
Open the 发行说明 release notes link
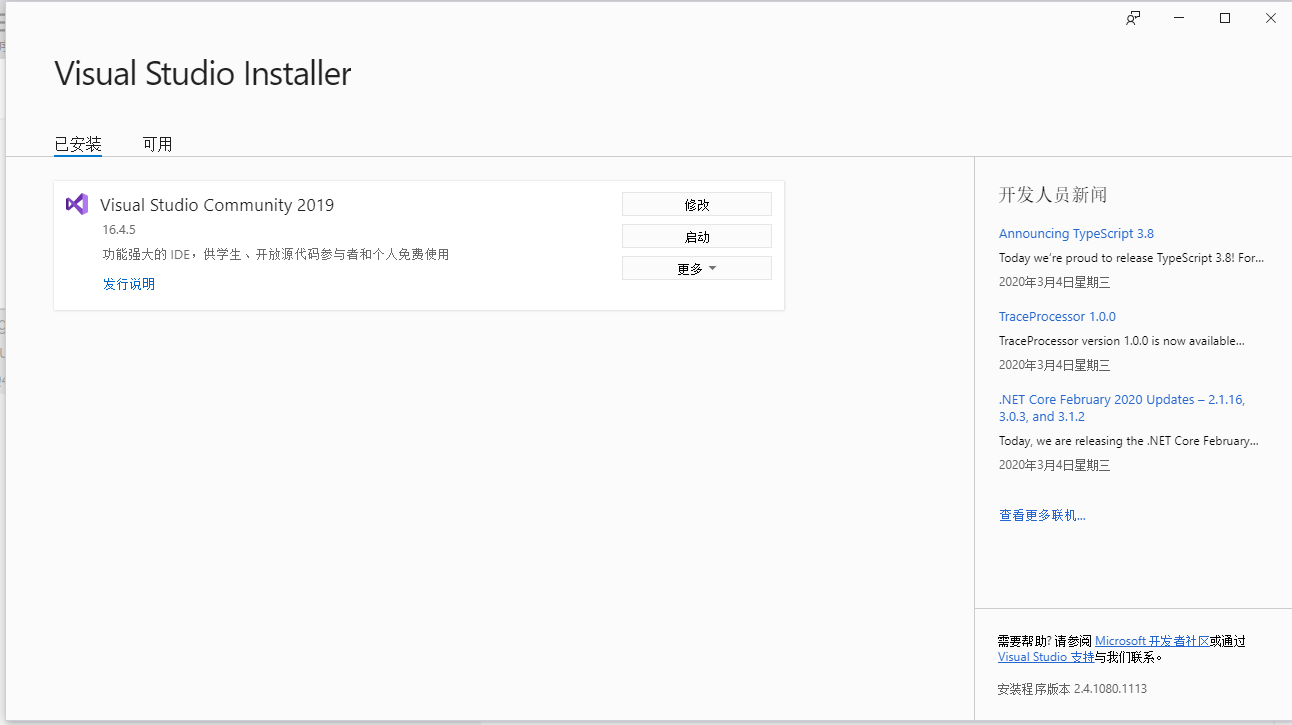[x=128, y=283]
